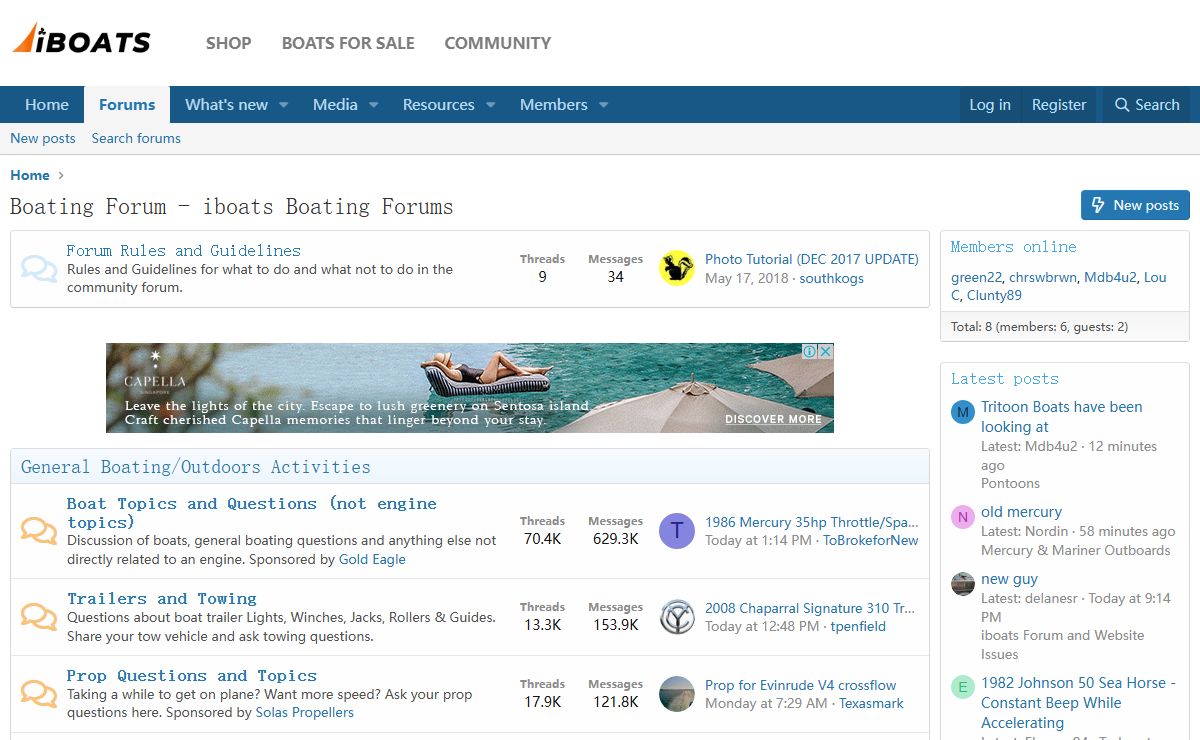Open the What's new tab
The height and width of the screenshot is (740, 1200).
point(226,104)
